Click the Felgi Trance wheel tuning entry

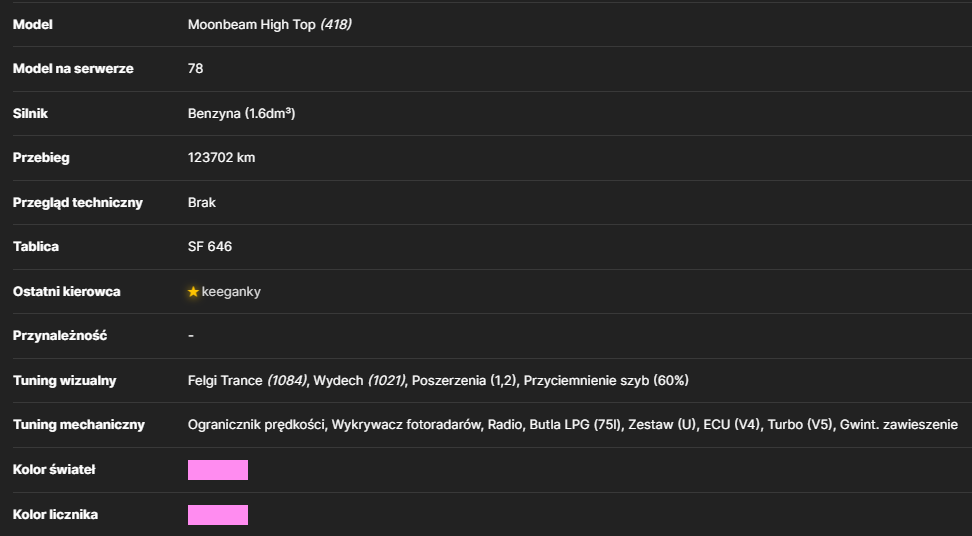(247, 380)
